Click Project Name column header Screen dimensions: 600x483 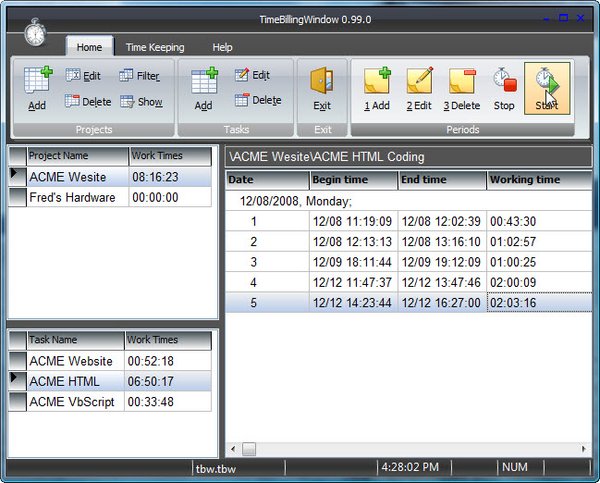click(x=78, y=156)
